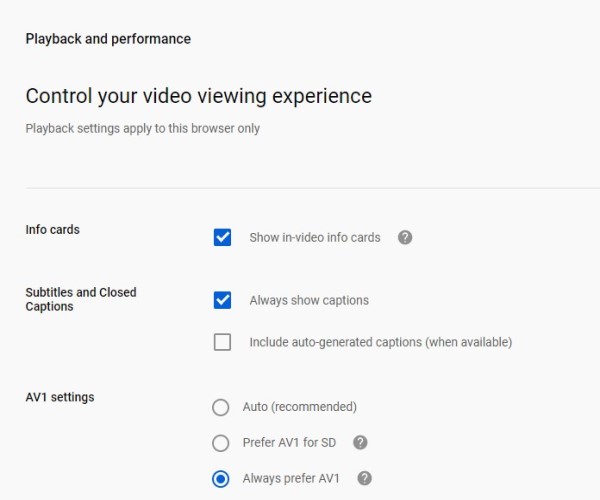This screenshot has width=600, height=500.
Task: Choose the Prefer AV1 for SD radio button
Action: (x=221, y=443)
